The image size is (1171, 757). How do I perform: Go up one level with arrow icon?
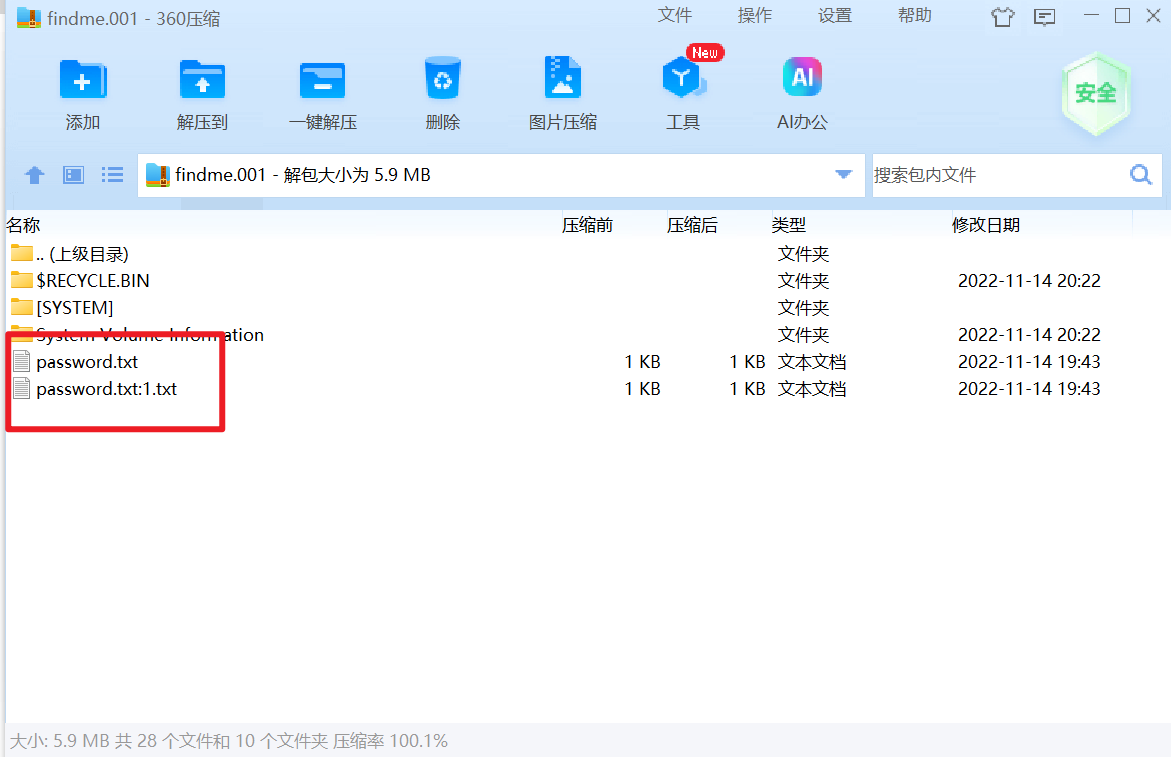coord(35,176)
